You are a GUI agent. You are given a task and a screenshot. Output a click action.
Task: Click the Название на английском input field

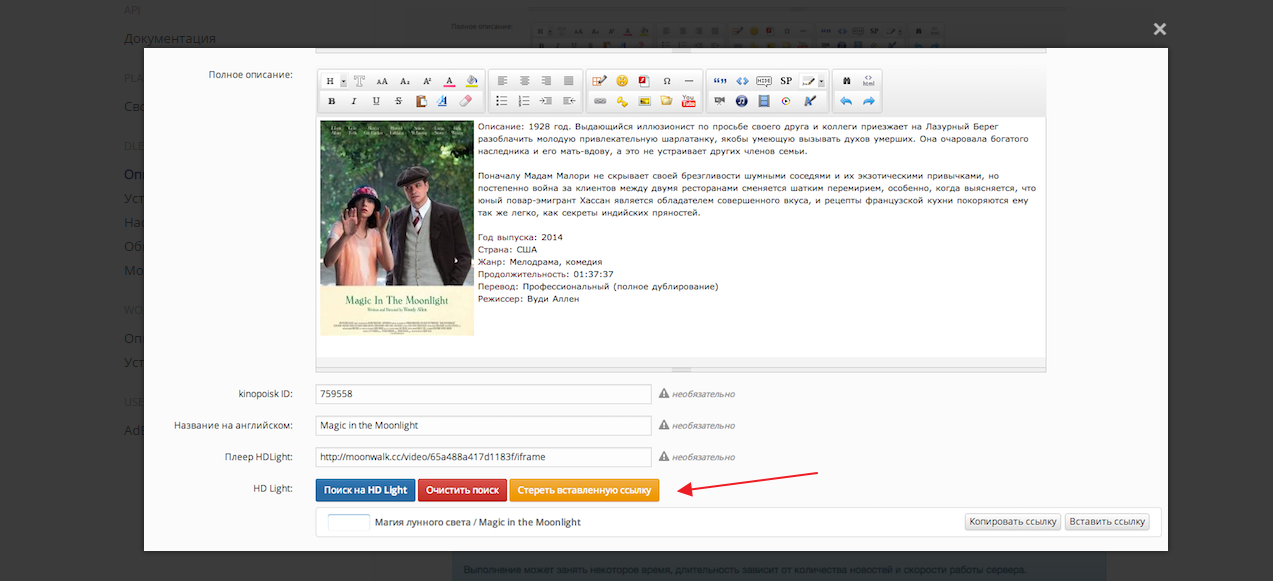[x=484, y=426]
